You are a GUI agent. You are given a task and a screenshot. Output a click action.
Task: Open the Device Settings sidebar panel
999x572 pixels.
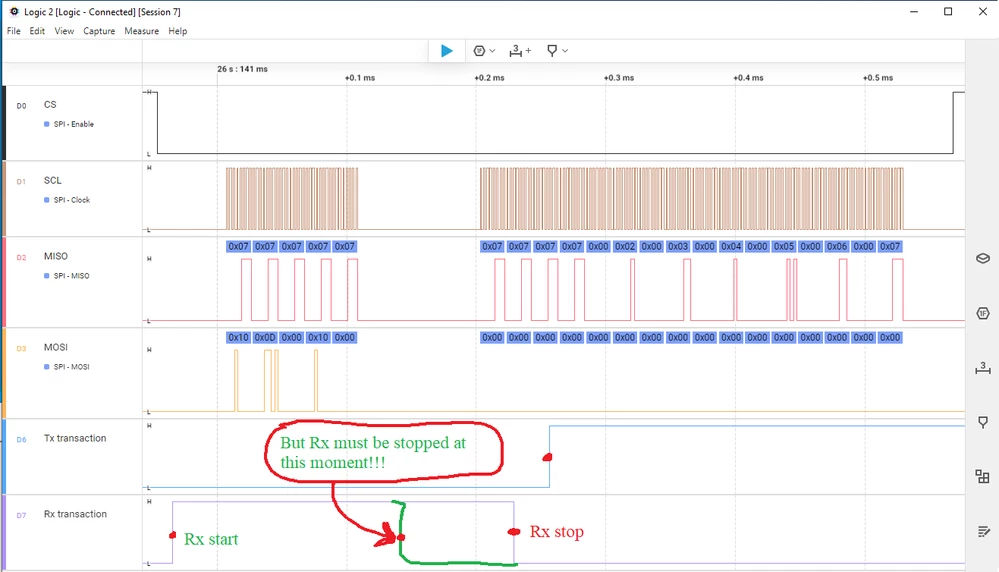982,258
